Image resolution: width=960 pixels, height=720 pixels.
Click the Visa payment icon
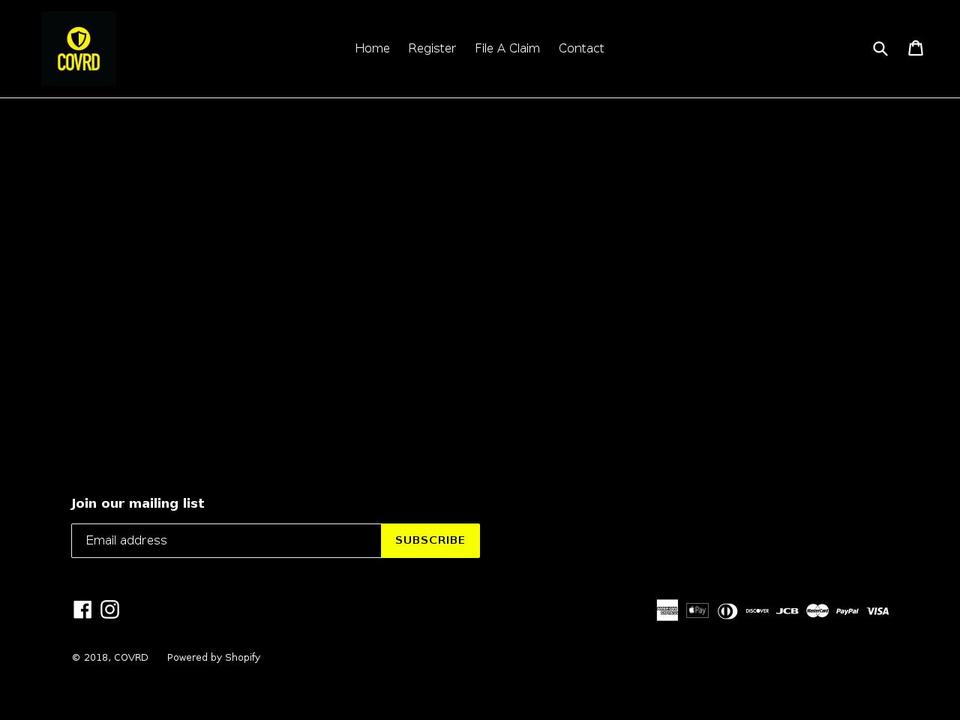coord(878,611)
